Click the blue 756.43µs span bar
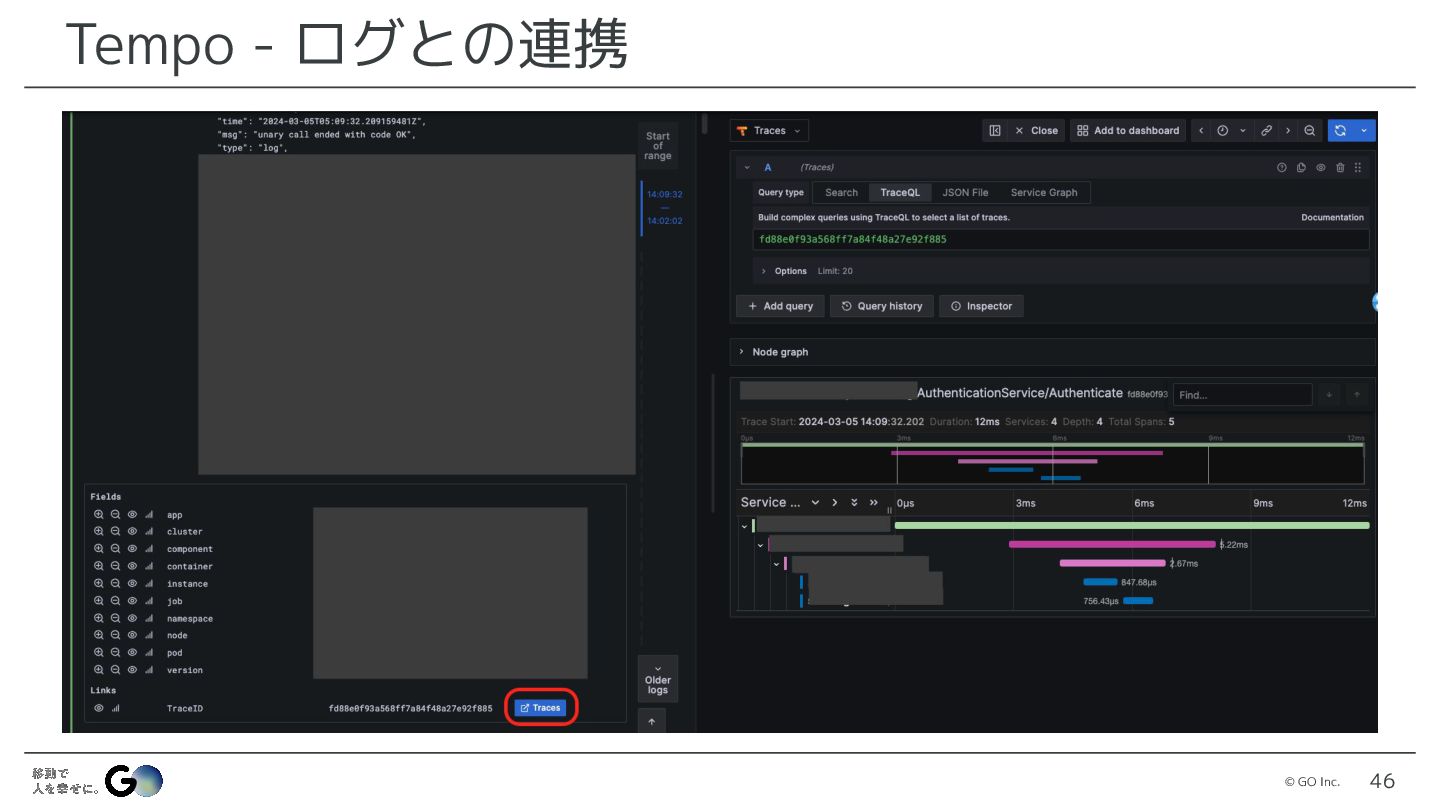Screen dimensions: 1440x810 1138,601
